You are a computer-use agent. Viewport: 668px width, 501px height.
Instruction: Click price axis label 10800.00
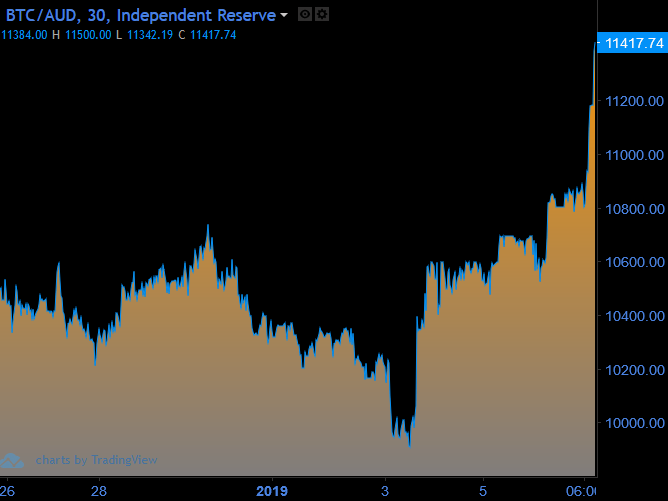click(x=634, y=209)
